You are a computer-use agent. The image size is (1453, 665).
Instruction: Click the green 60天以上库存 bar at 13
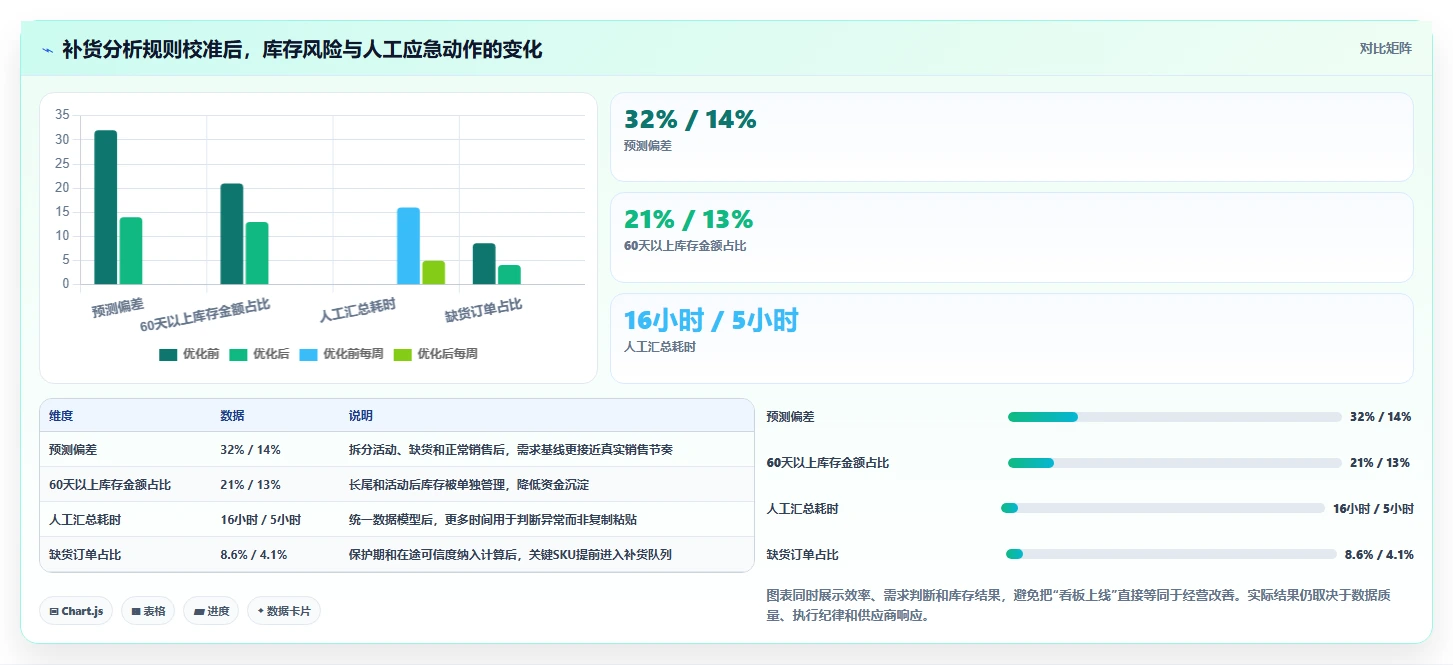pyautogui.click(x=257, y=253)
